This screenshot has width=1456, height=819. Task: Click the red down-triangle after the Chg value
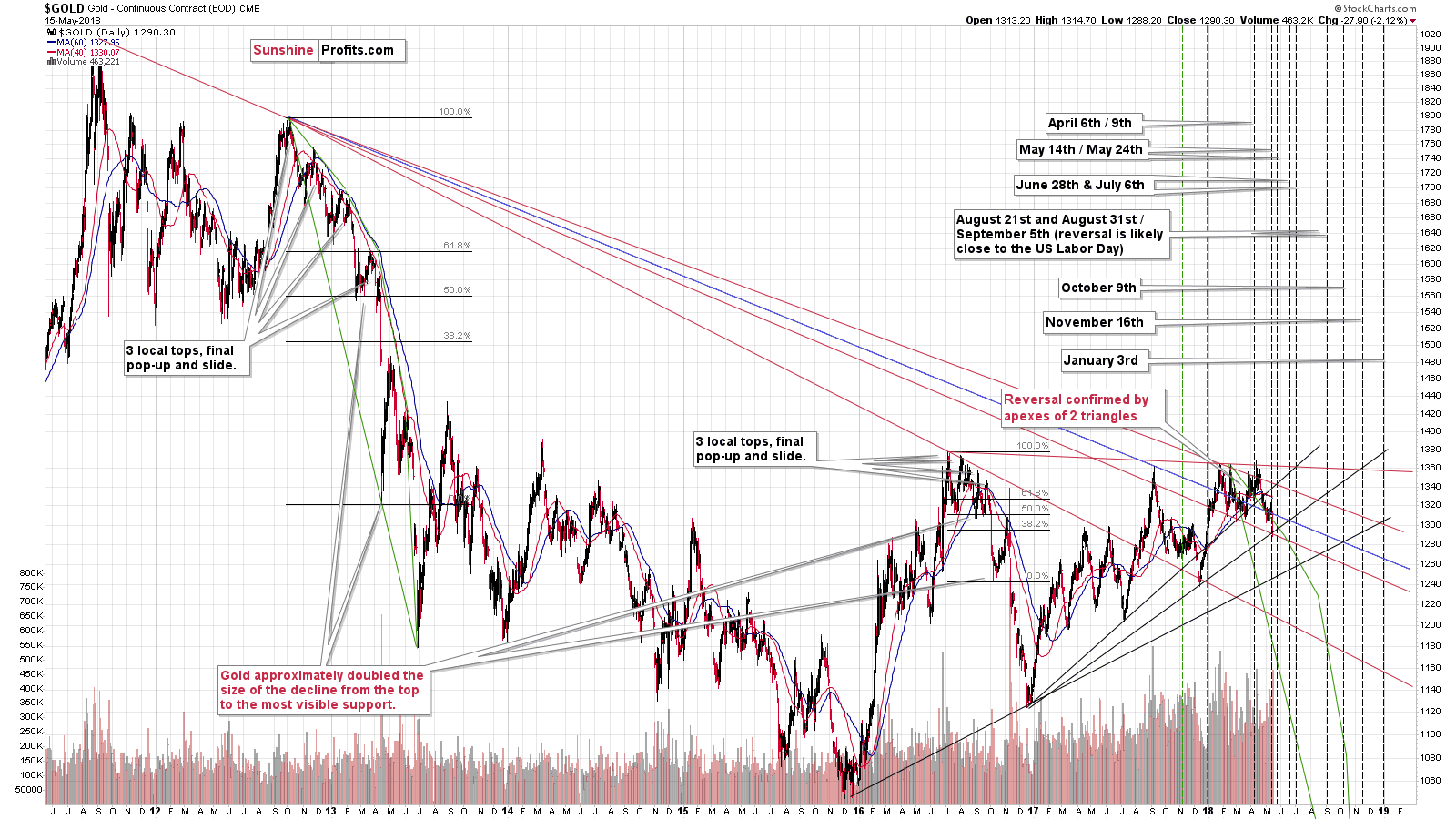click(x=1413, y=21)
